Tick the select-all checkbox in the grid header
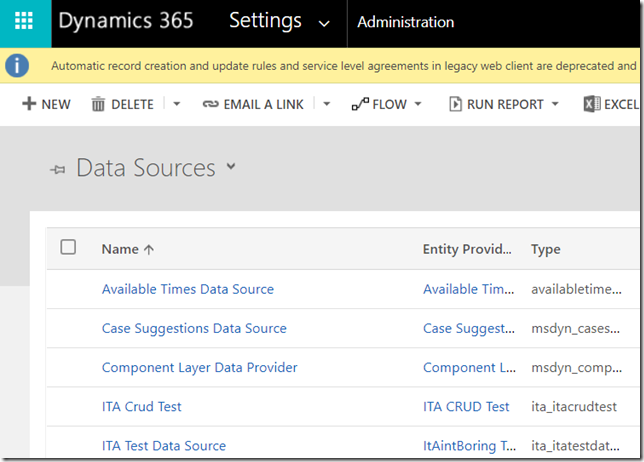This screenshot has height=462, width=644. pos(68,247)
